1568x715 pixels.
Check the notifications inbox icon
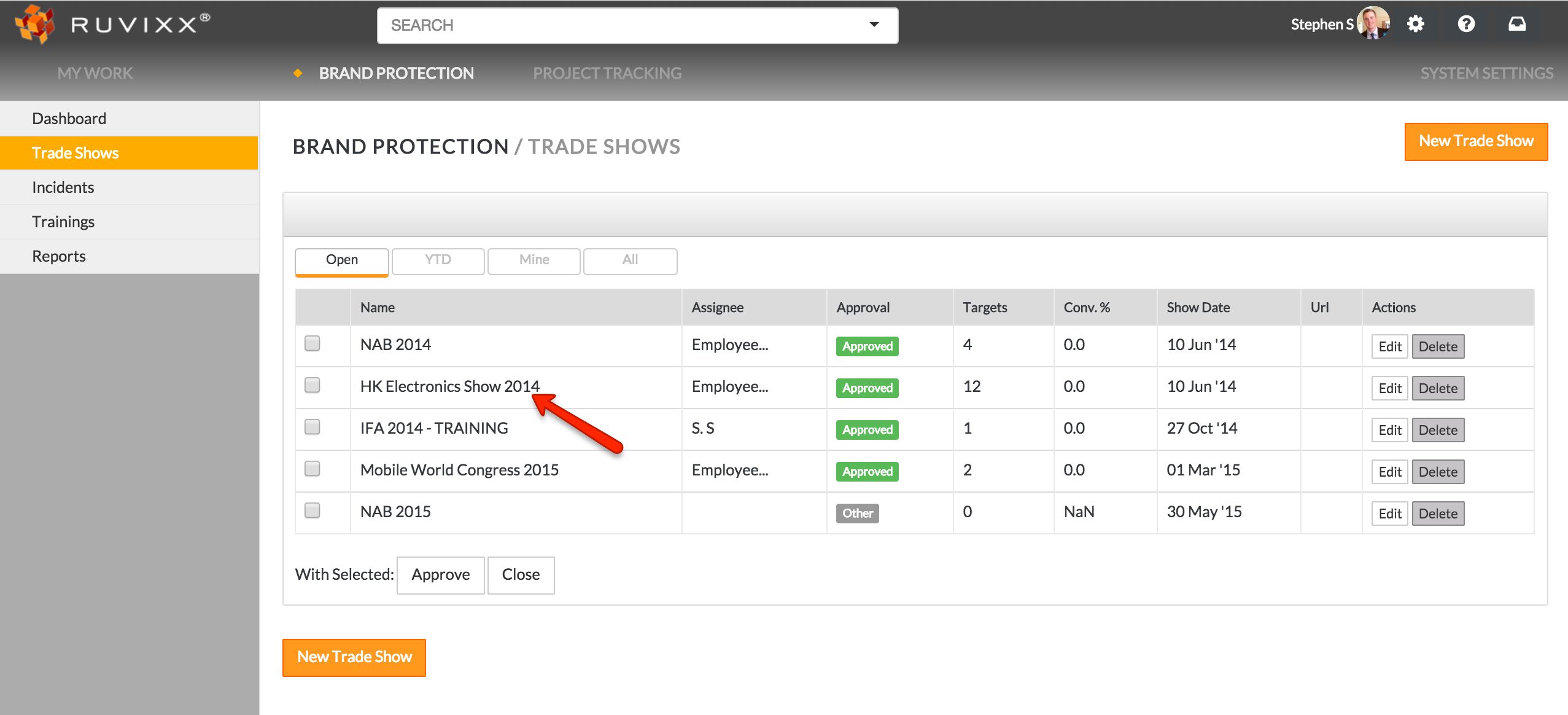coord(1516,24)
